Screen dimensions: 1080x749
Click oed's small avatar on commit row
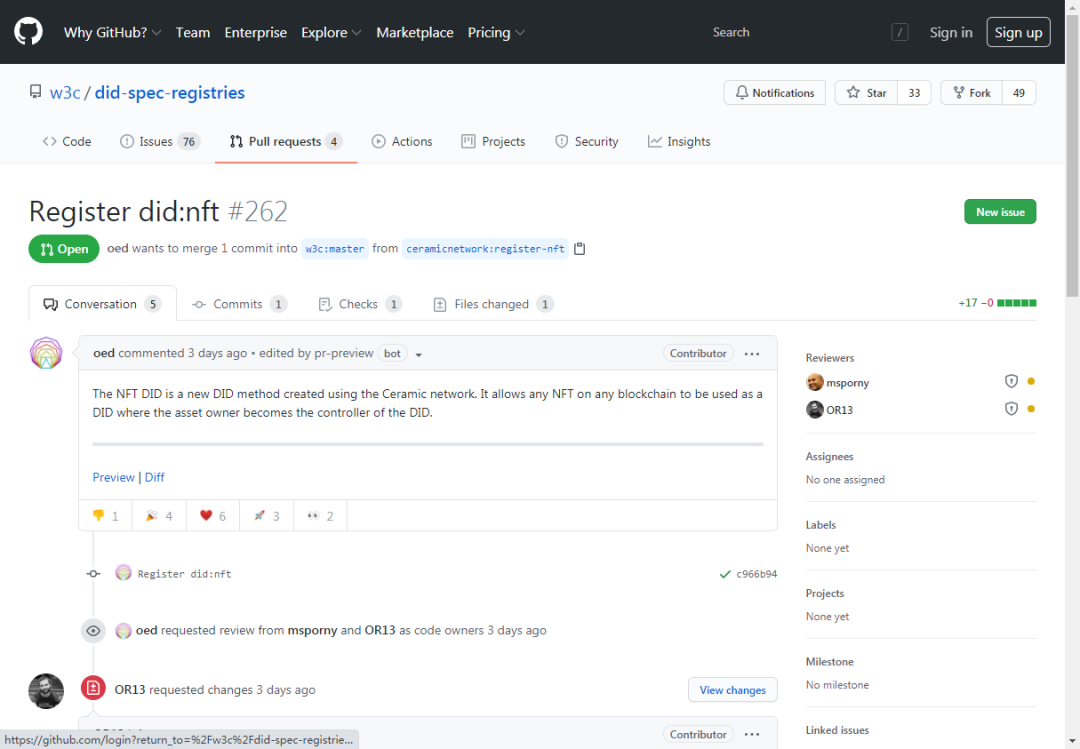coord(123,573)
